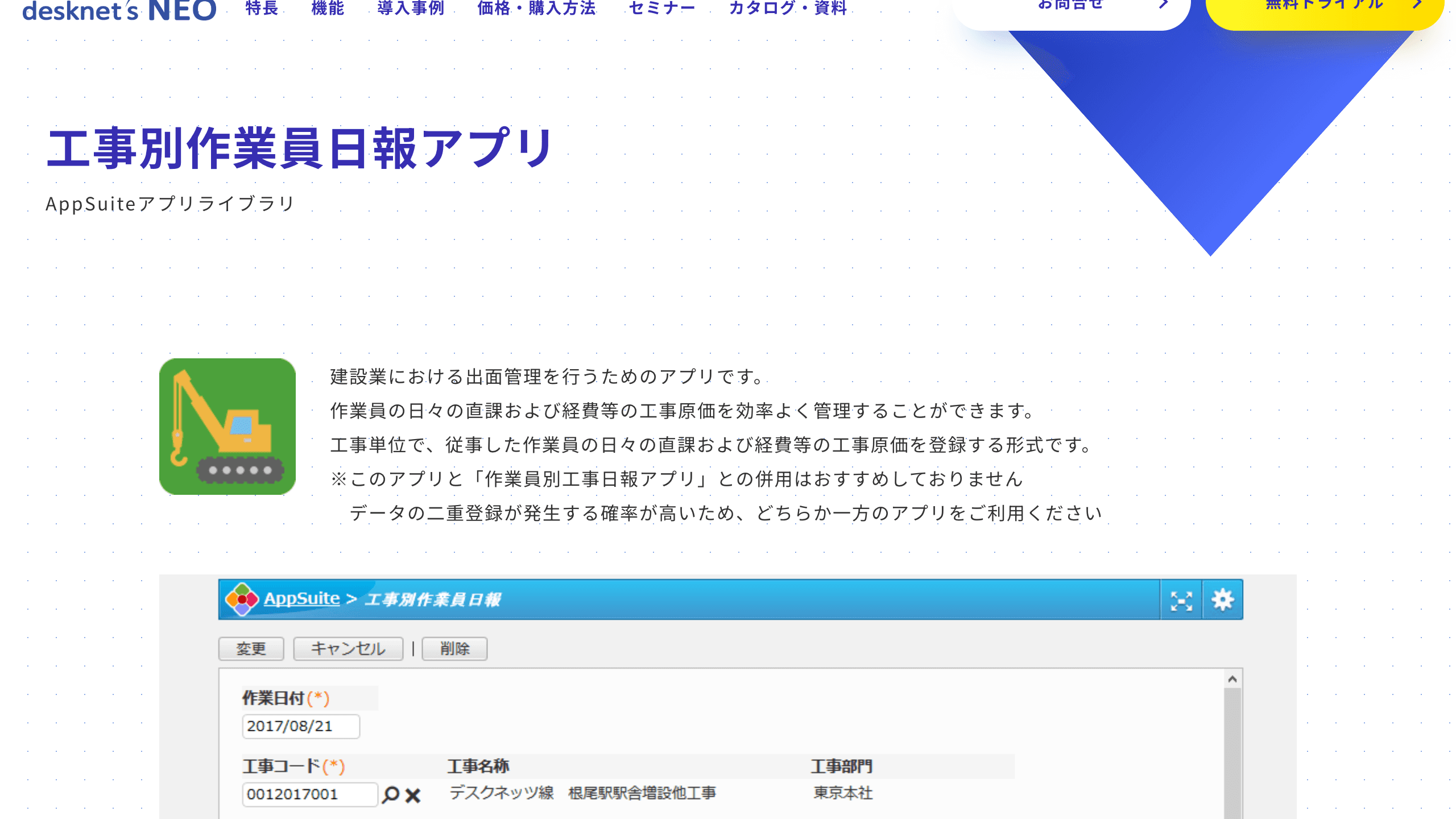Screen dimensions: 1456x819
Task: Click the 工事名称 column label
Action: tap(478, 766)
